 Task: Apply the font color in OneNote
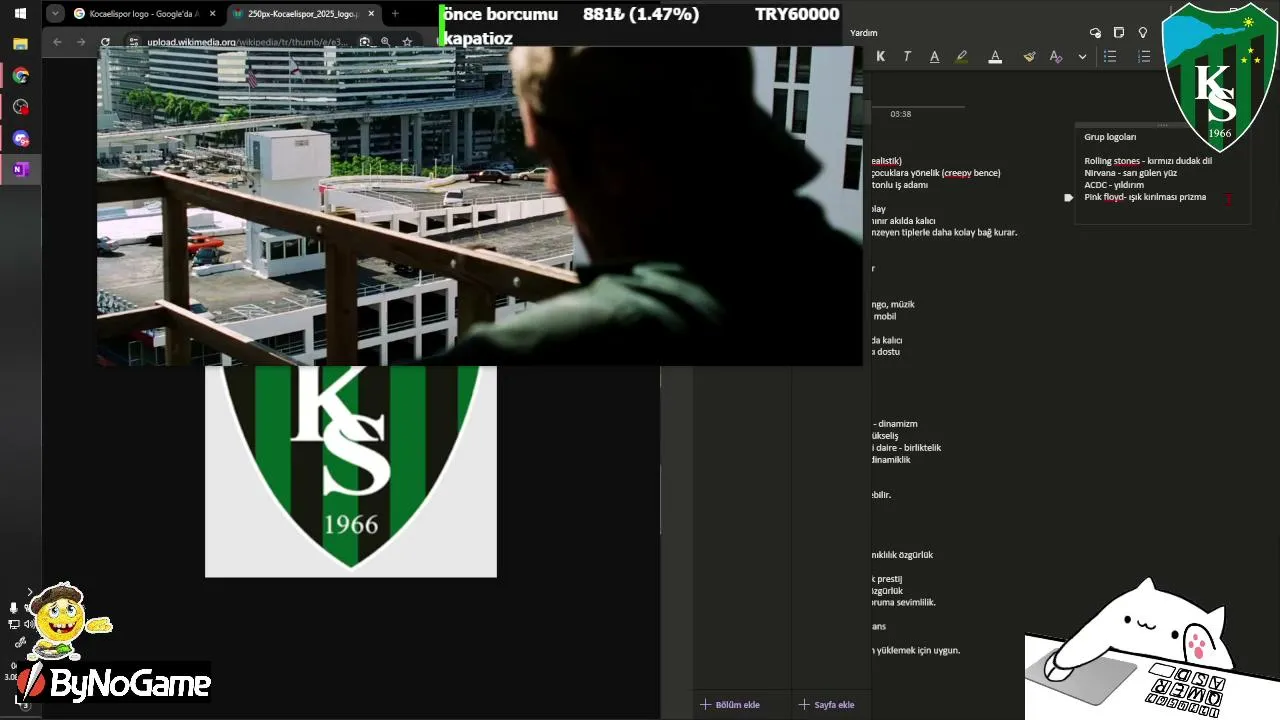(x=995, y=57)
